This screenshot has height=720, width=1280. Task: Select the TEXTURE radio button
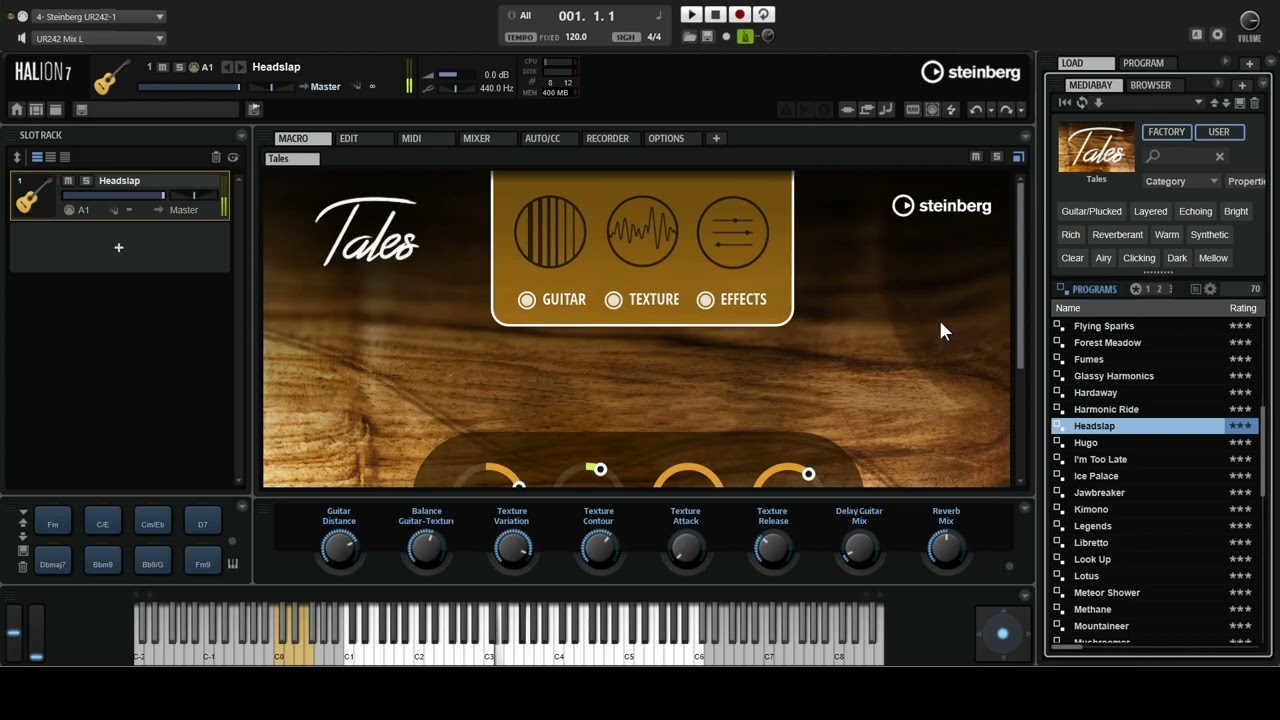[614, 300]
